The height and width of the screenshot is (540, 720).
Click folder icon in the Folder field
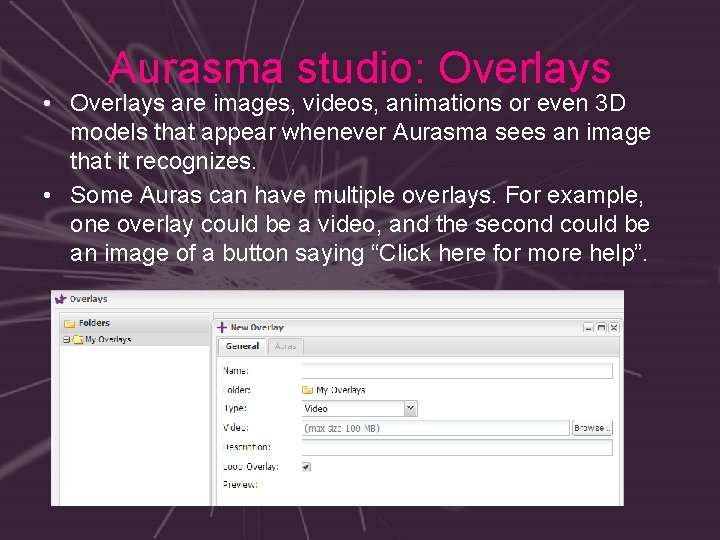[x=307, y=390]
